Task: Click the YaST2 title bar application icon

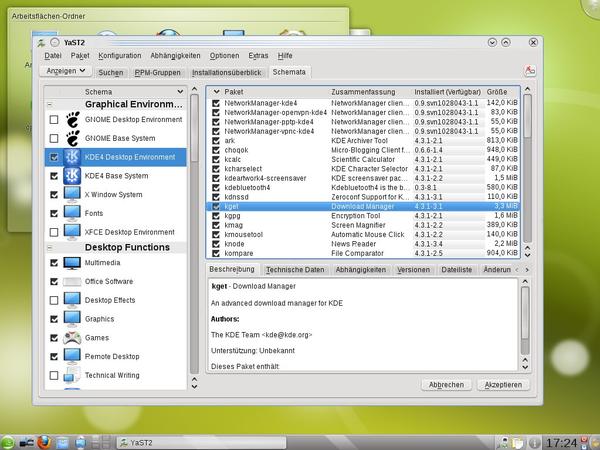Action: (42, 42)
